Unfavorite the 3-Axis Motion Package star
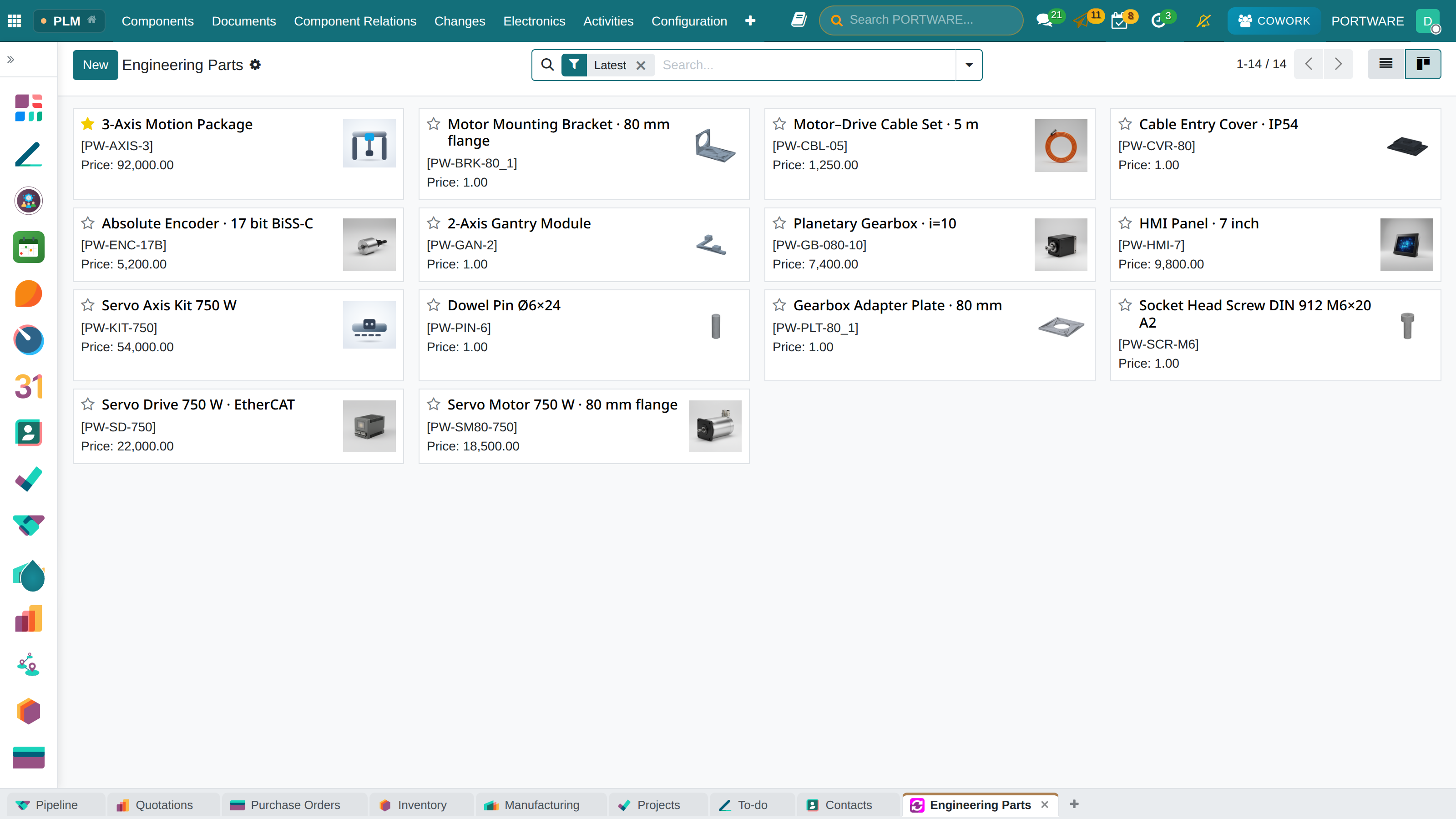Viewport: 1456px width, 819px height. (88, 124)
